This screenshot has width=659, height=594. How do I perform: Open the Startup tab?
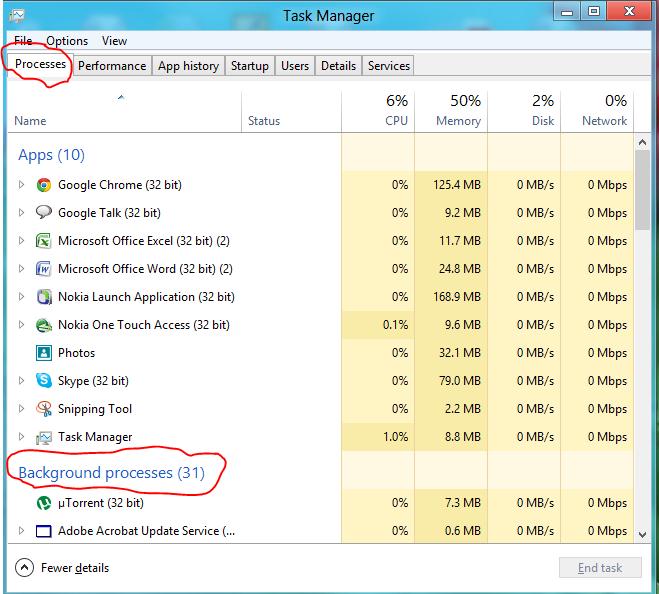tap(249, 66)
